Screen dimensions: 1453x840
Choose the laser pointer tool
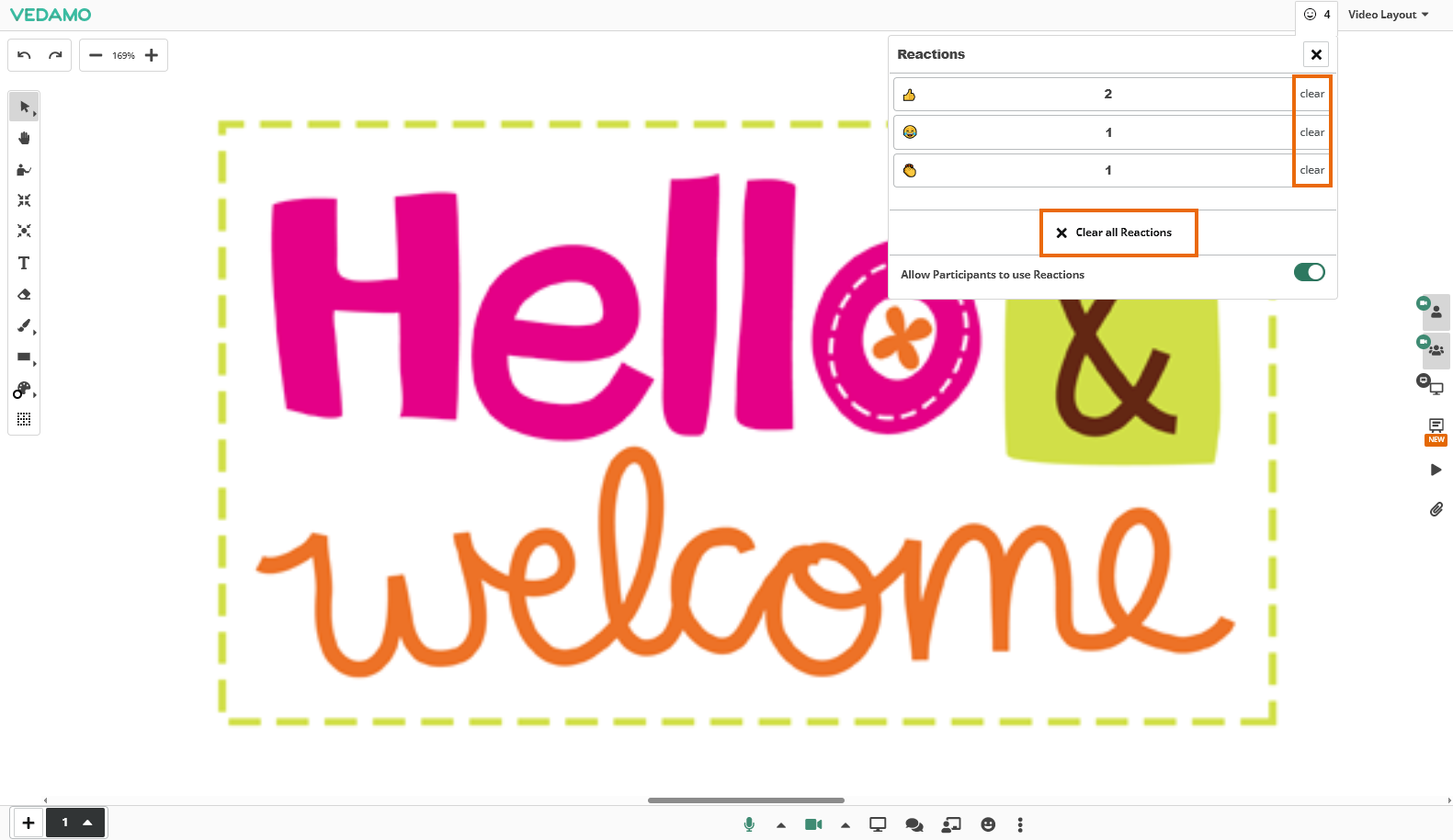coord(24,169)
